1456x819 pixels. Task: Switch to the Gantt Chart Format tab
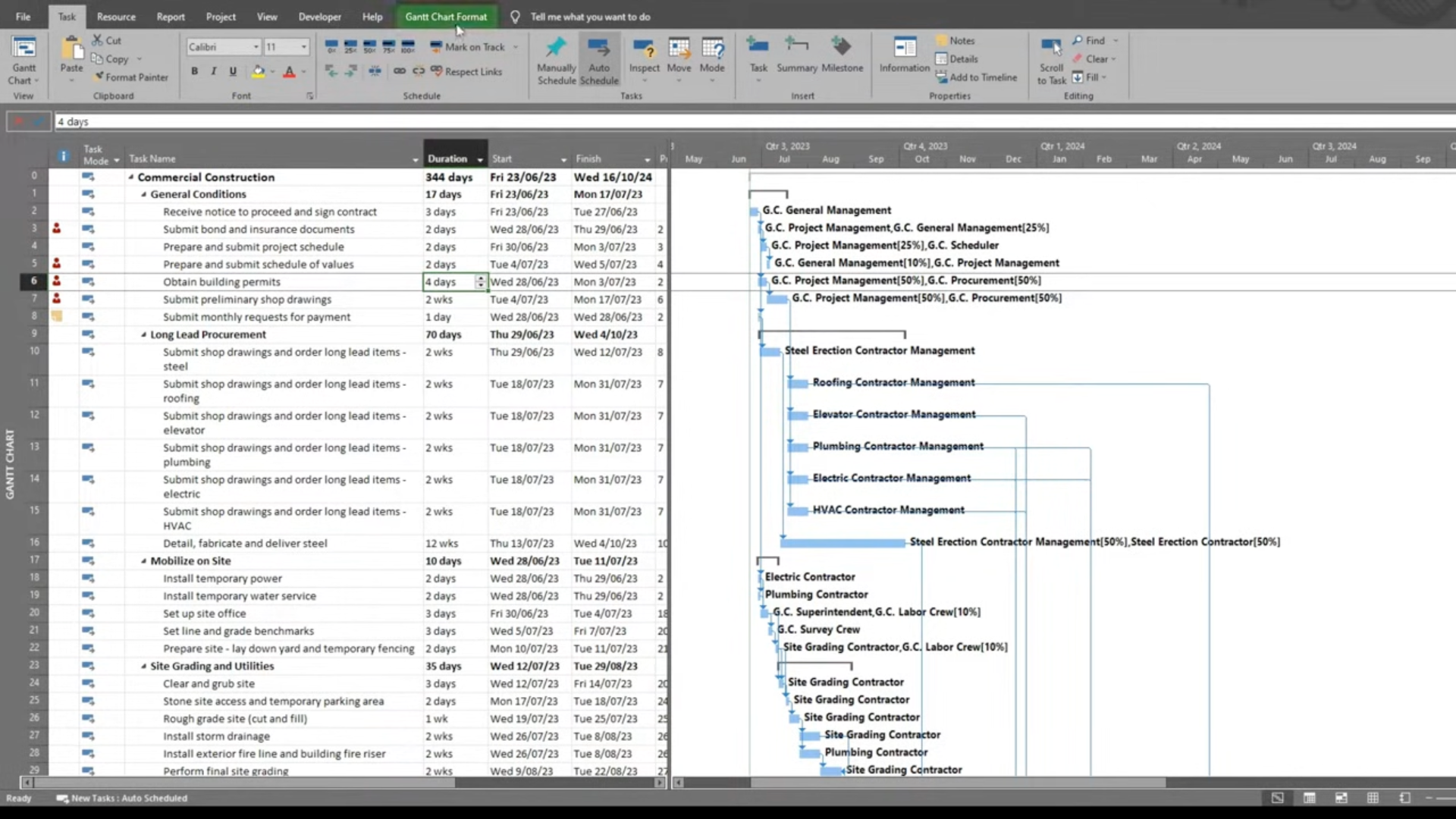446,17
